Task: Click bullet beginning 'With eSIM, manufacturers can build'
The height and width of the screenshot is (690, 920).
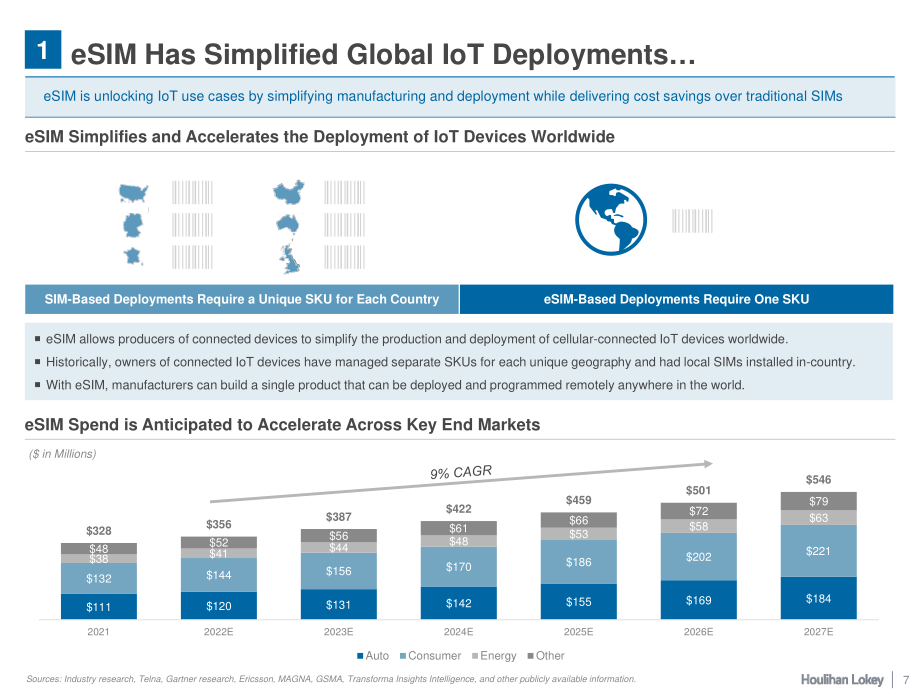Action: (x=395, y=385)
